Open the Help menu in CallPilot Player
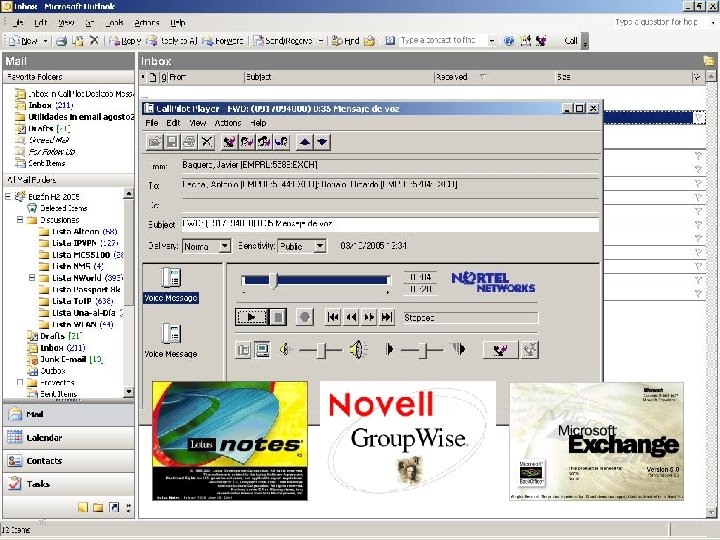This screenshot has height=540, width=720. (x=258, y=123)
